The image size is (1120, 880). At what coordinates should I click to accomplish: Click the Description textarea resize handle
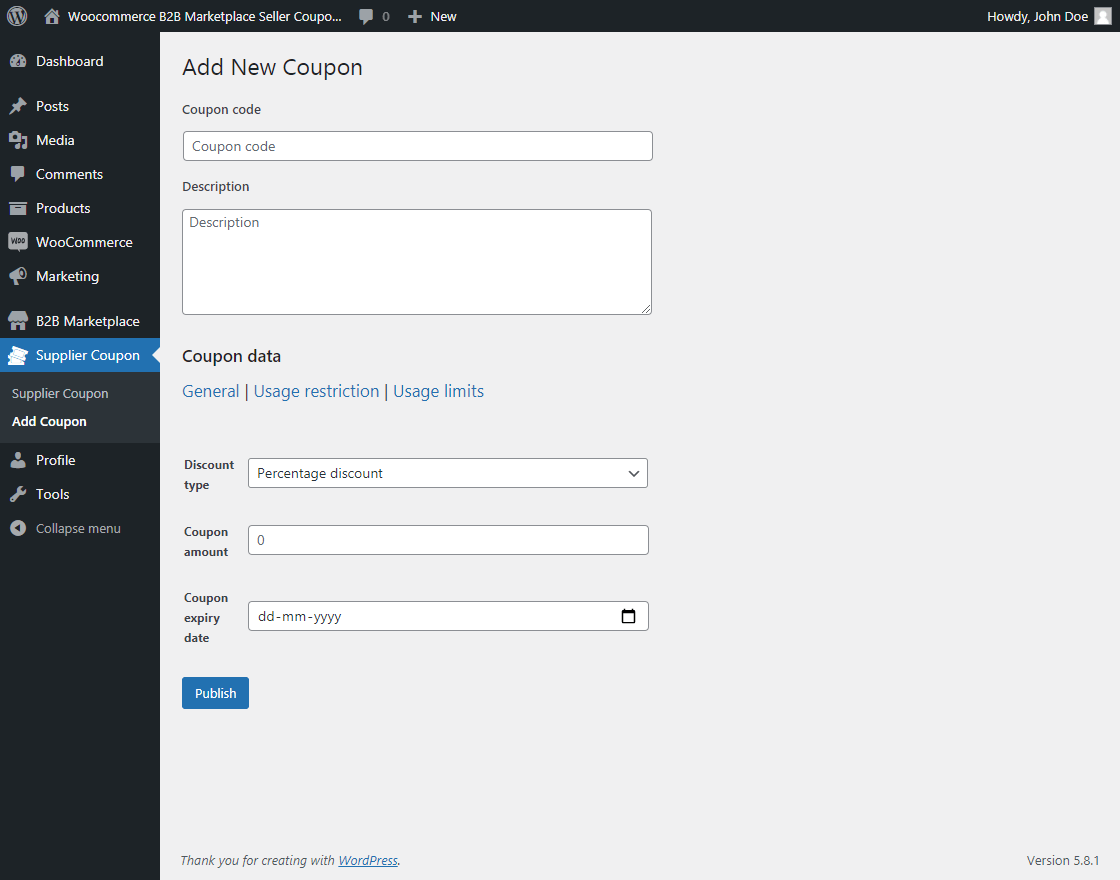click(x=646, y=309)
